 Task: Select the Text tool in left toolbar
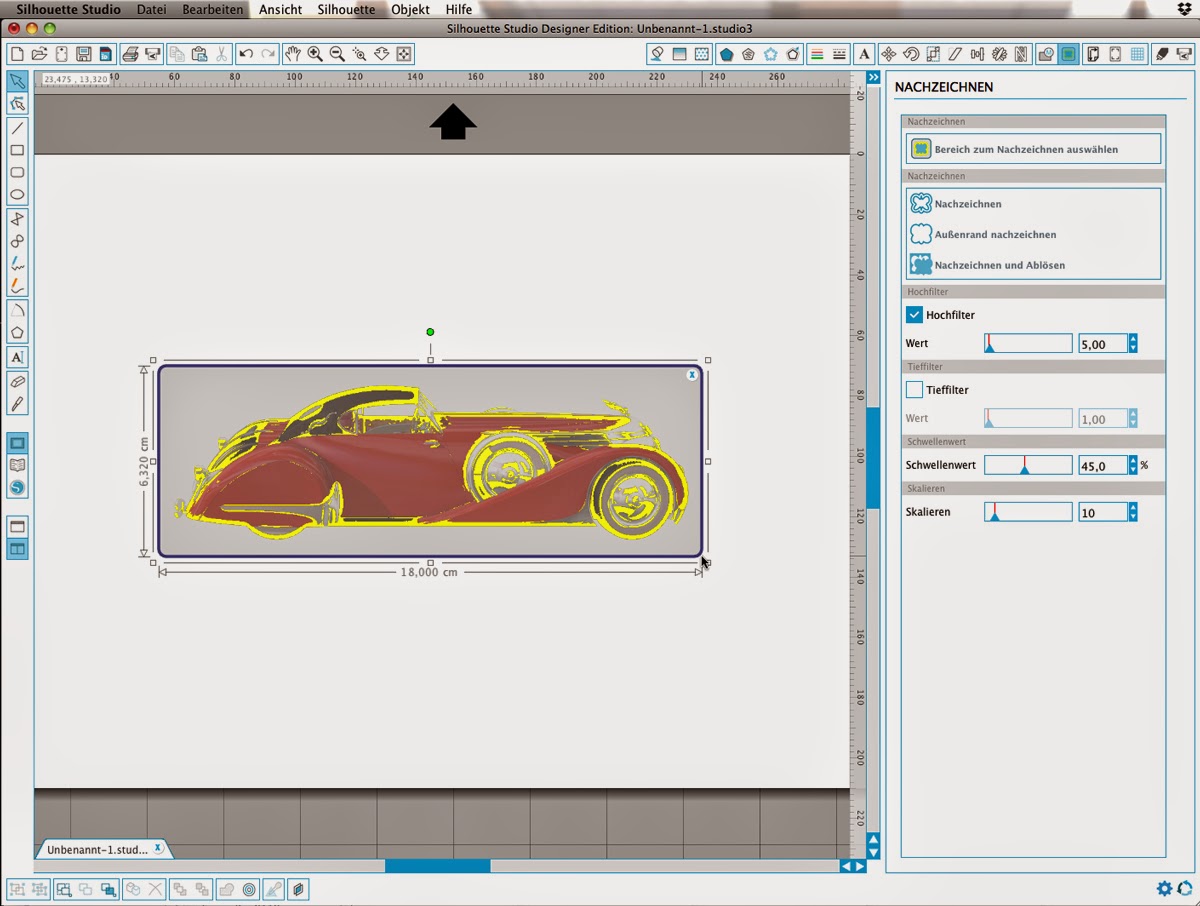coord(17,357)
